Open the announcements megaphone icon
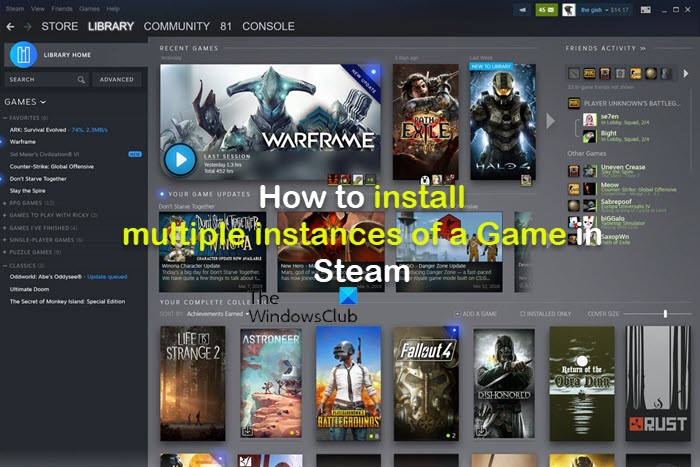Screen dimensions: 700x467 tap(522, 10)
